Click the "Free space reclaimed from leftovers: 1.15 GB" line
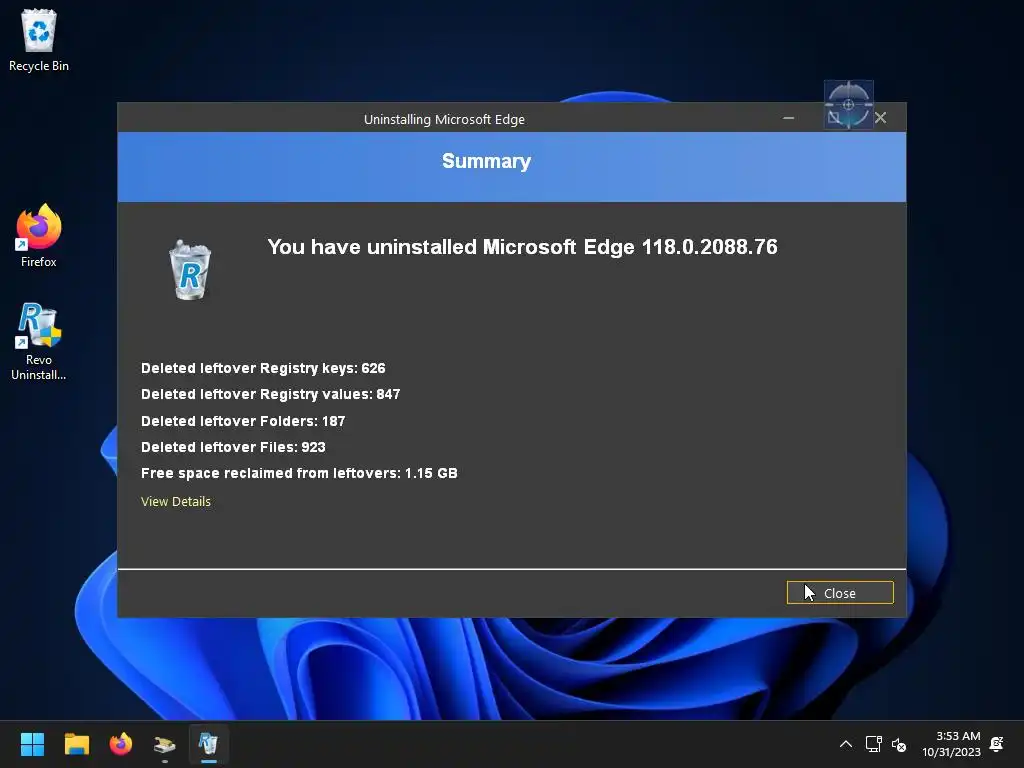 (299, 473)
